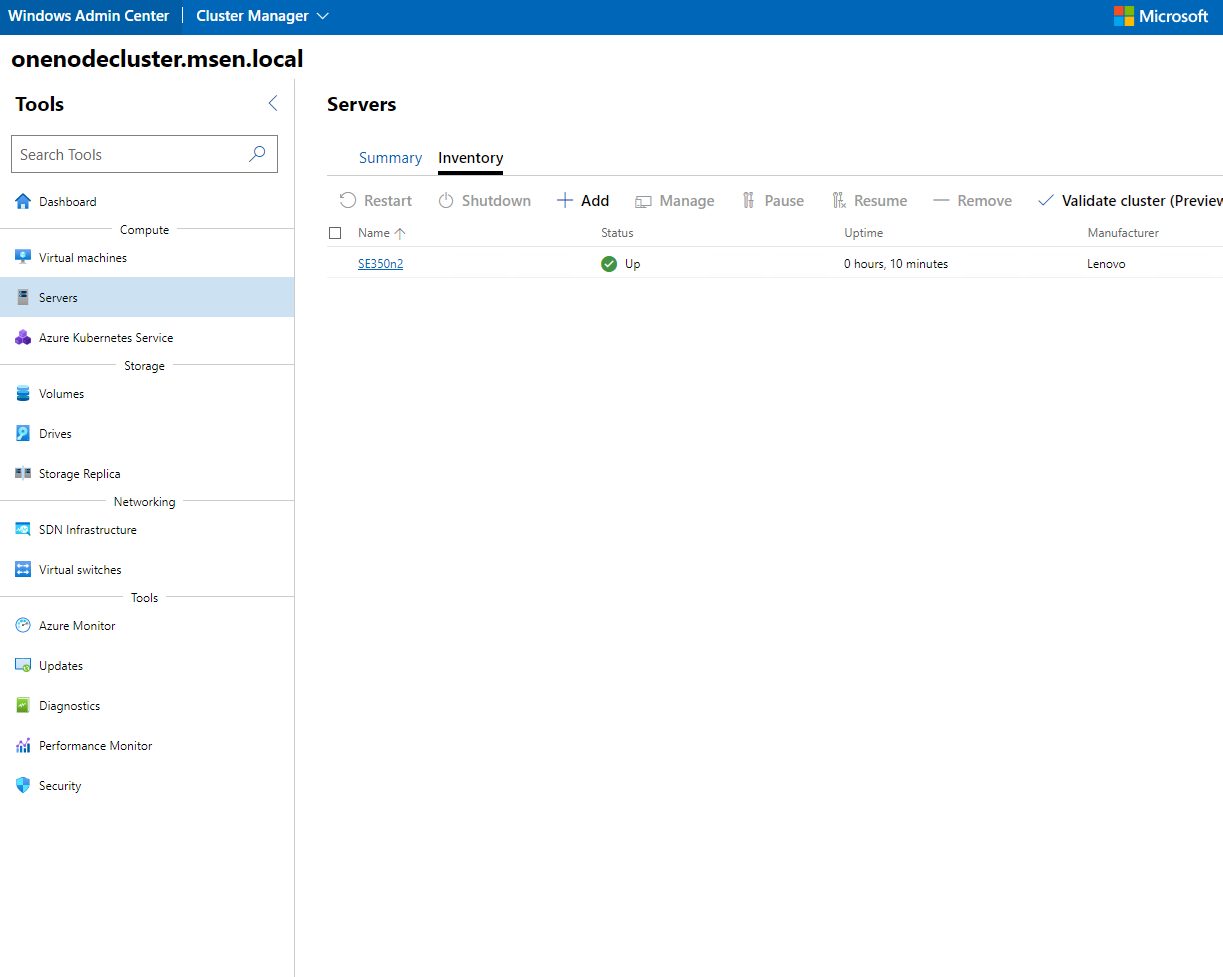
Task: Open the SE350n2 server details
Action: pyautogui.click(x=380, y=263)
